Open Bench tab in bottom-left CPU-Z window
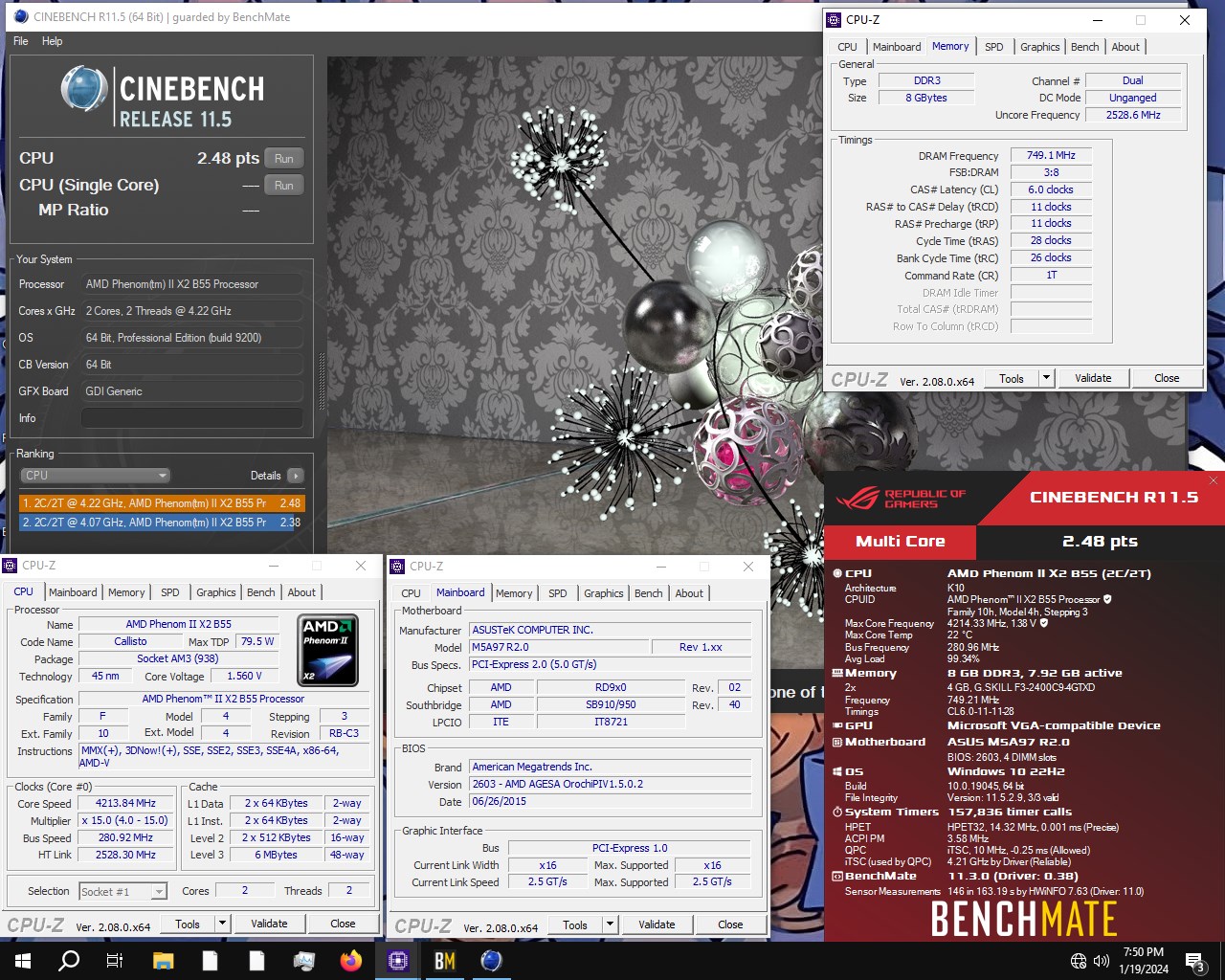Viewport: 1225px width, 980px height. (260, 592)
